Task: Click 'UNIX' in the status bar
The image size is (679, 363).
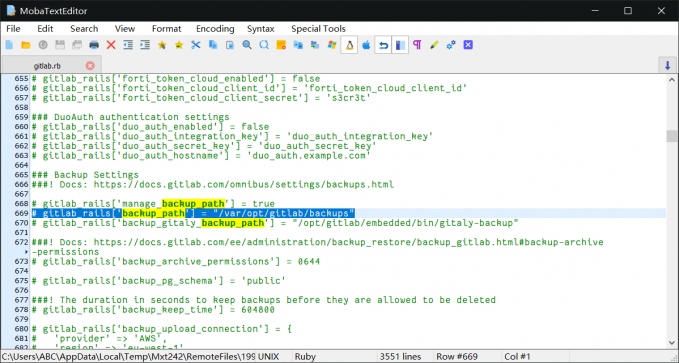Action: click(268, 357)
